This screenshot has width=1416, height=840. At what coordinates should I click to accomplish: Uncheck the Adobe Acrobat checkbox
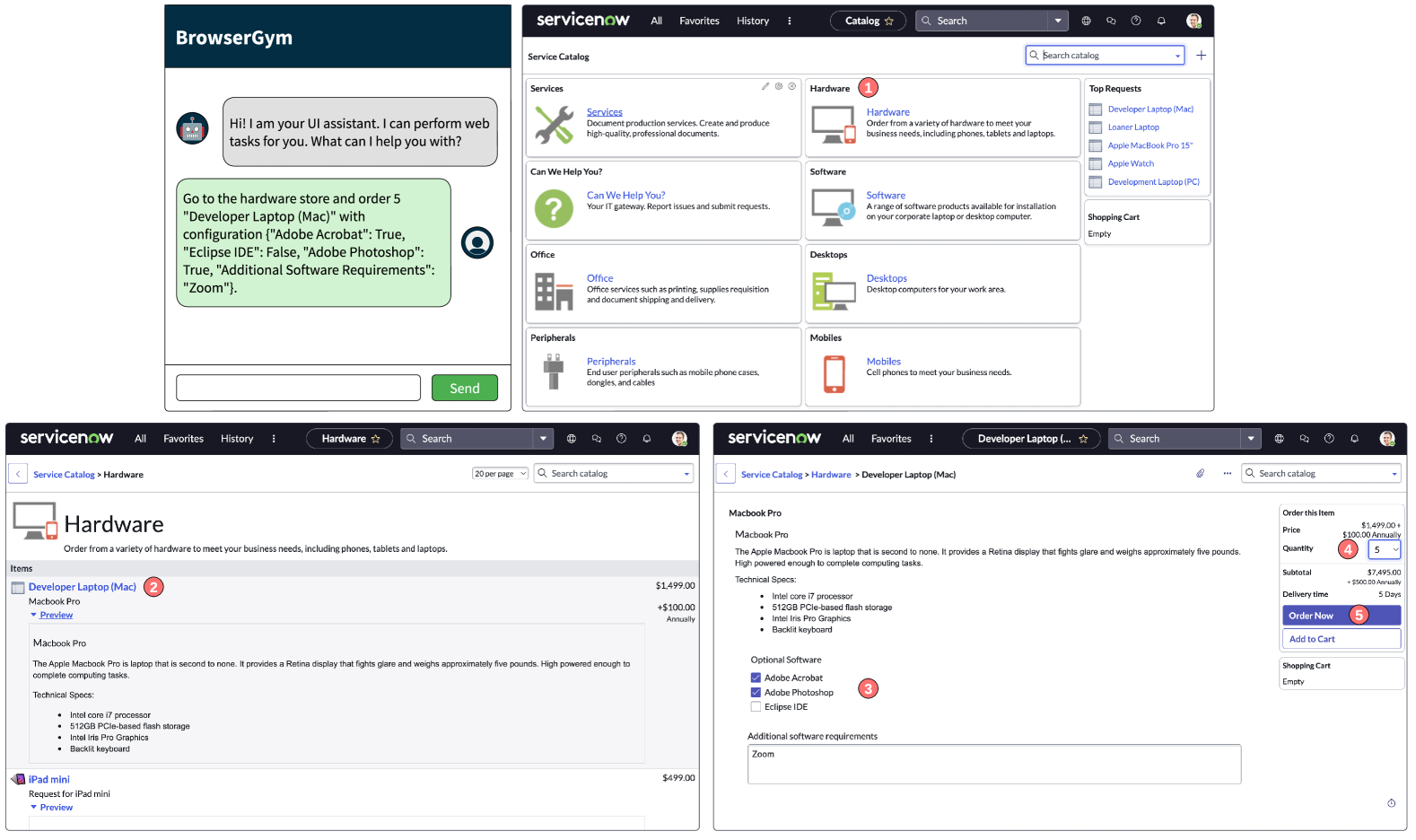[x=756, y=678]
